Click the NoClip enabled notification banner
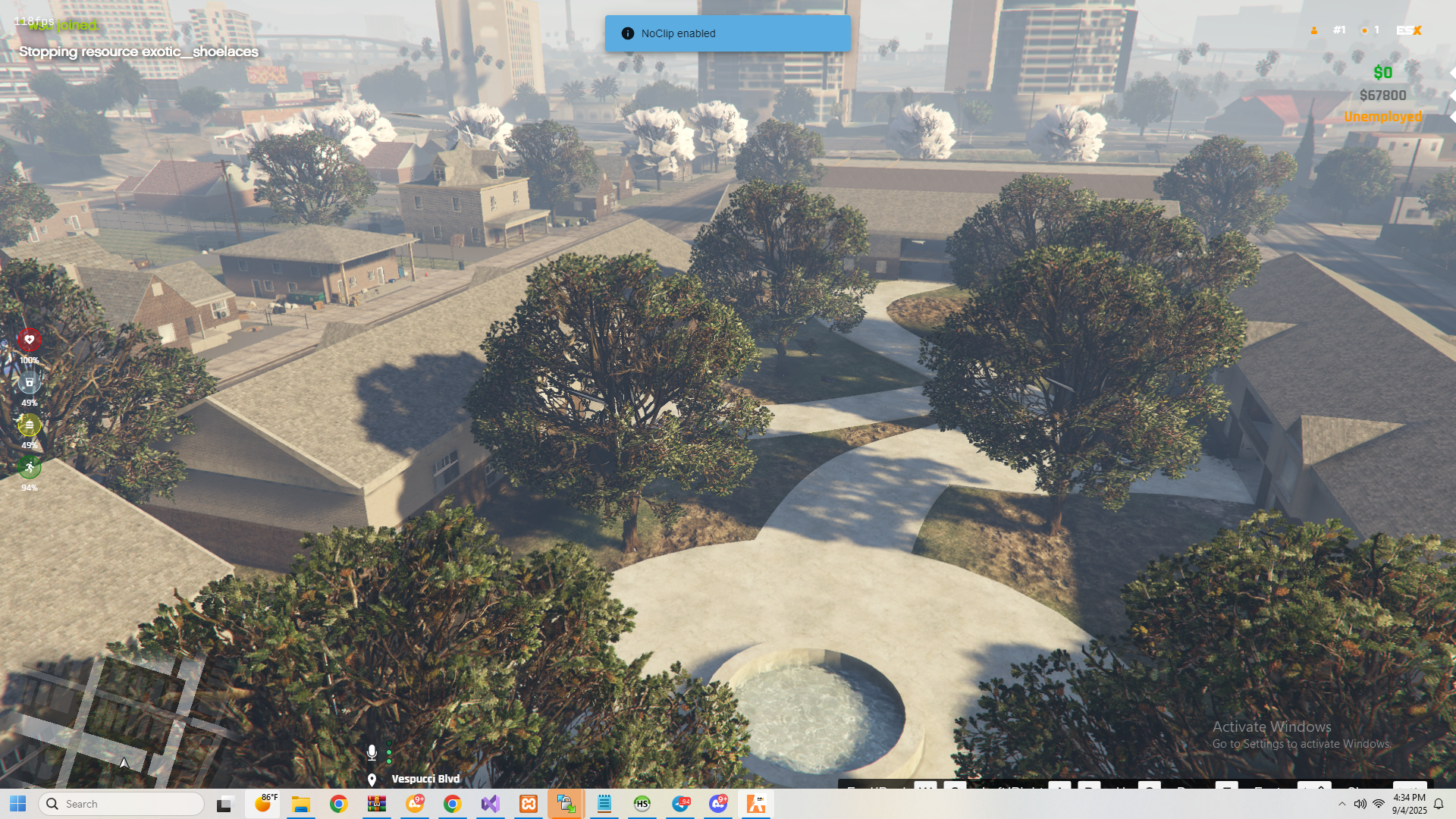This screenshot has width=1456, height=819. click(728, 33)
